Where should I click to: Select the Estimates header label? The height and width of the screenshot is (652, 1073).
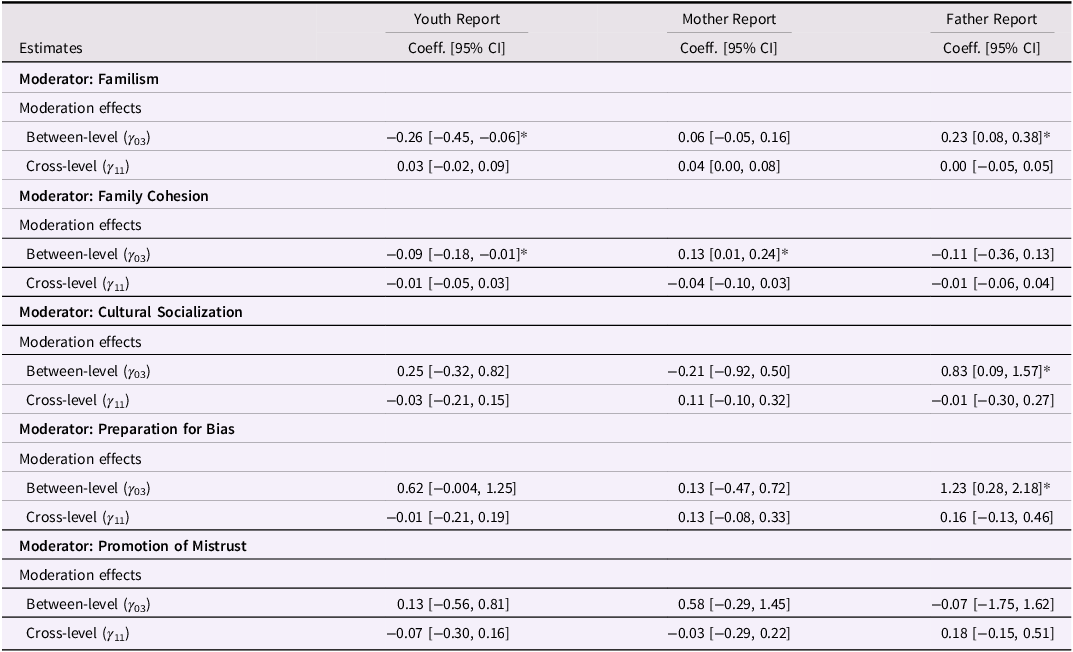(x=51, y=48)
